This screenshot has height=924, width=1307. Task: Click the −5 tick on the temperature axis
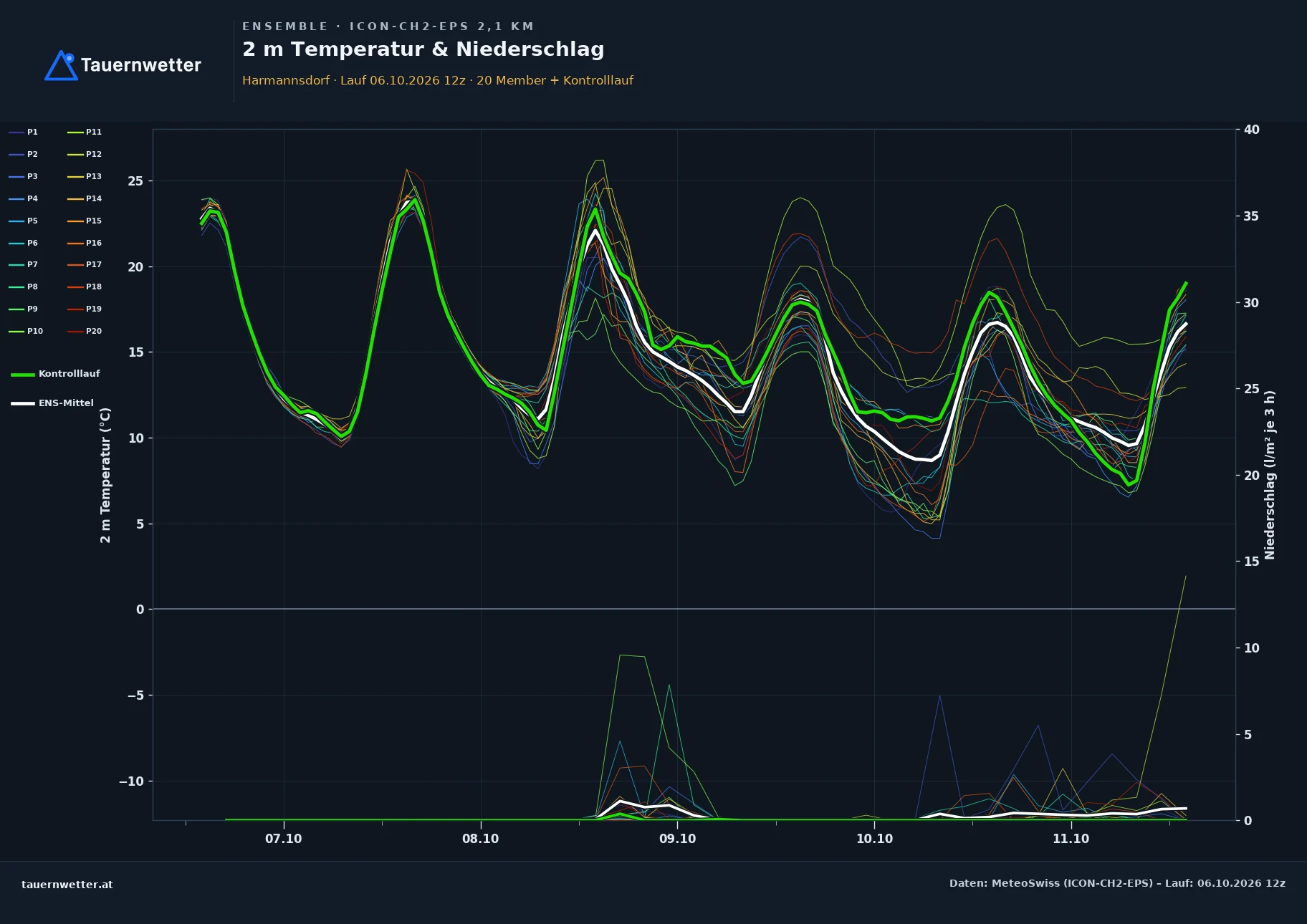[x=135, y=696]
